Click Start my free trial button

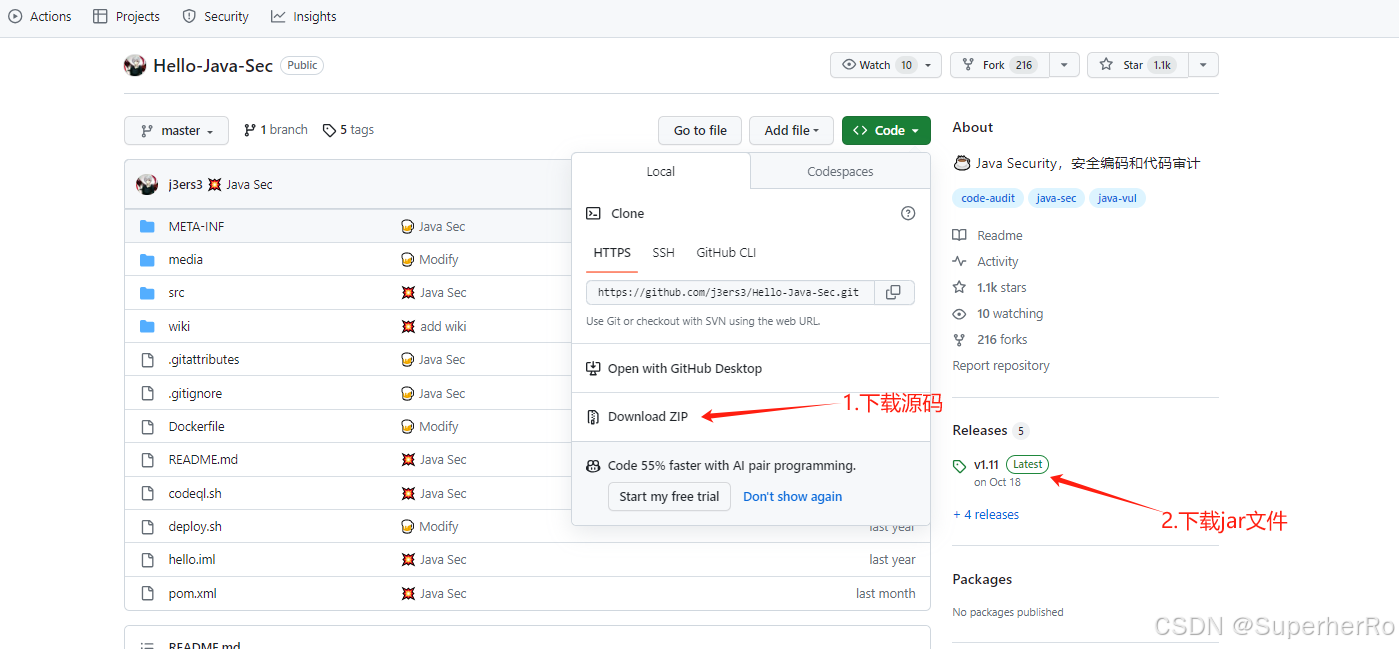[669, 497]
